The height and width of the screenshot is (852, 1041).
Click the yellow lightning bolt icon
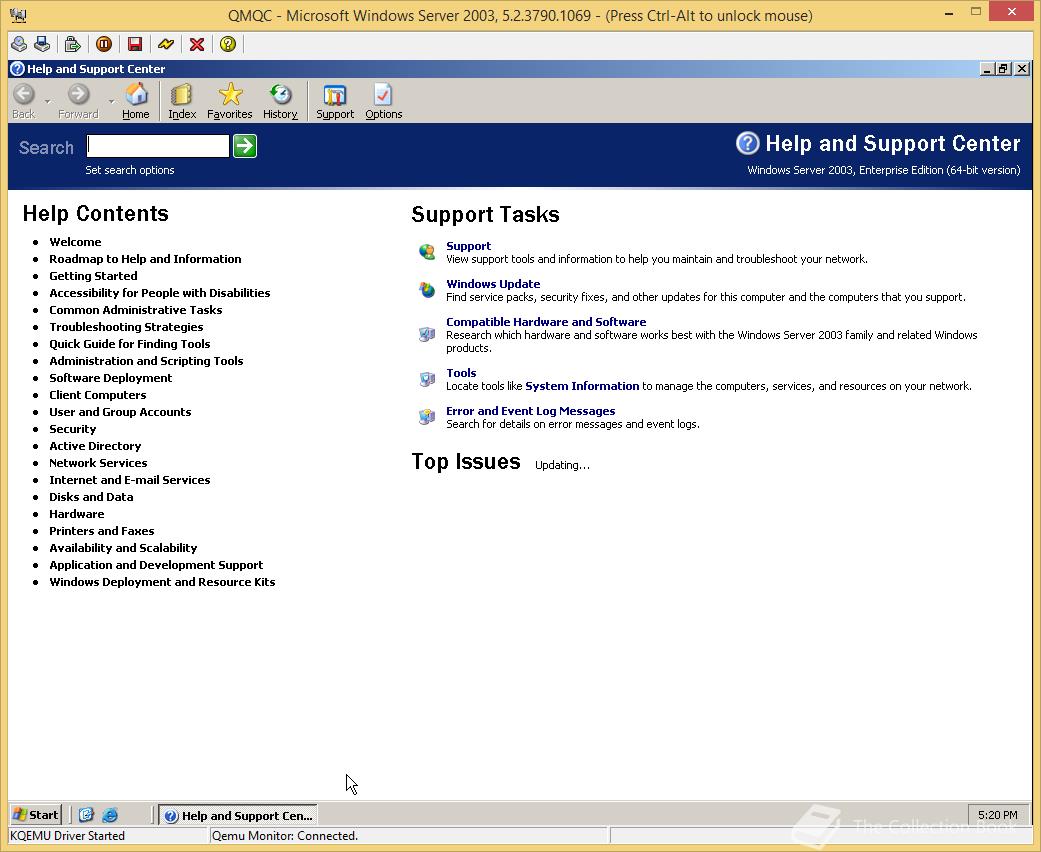point(166,44)
